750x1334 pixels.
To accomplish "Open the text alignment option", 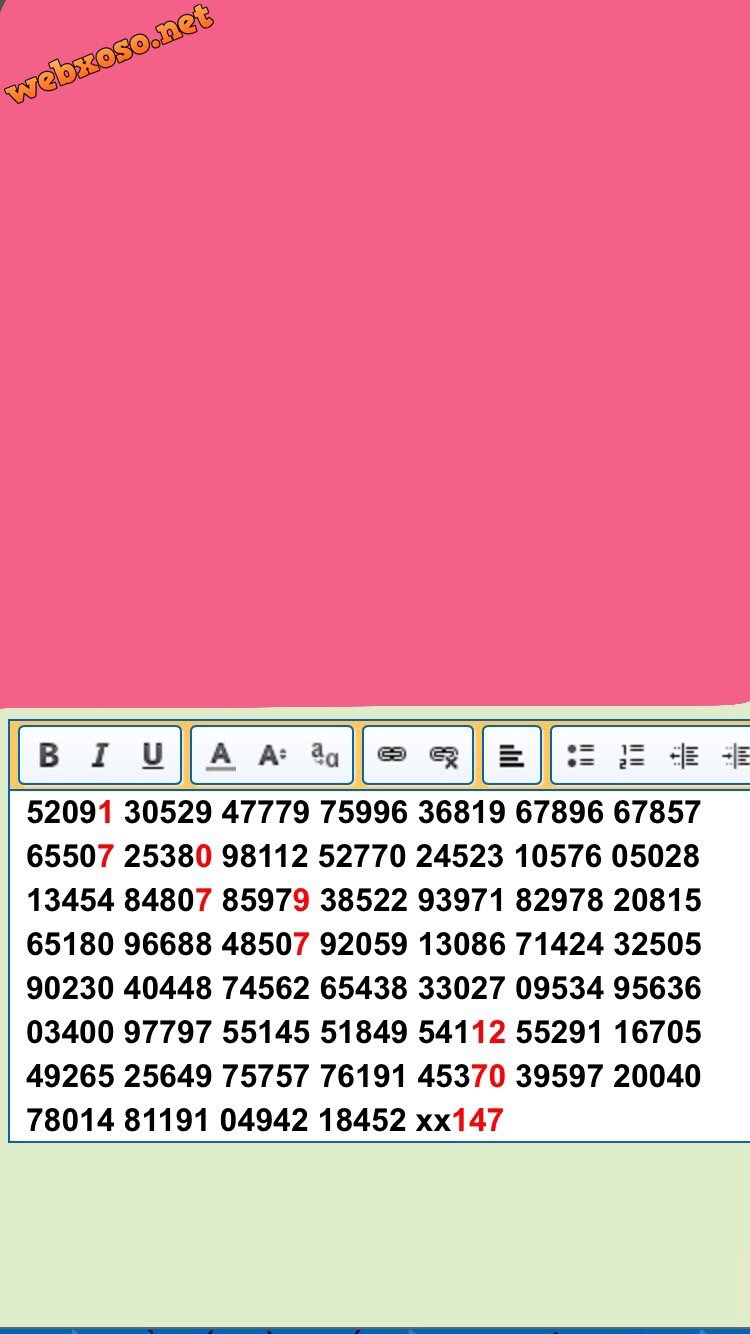I will [512, 755].
